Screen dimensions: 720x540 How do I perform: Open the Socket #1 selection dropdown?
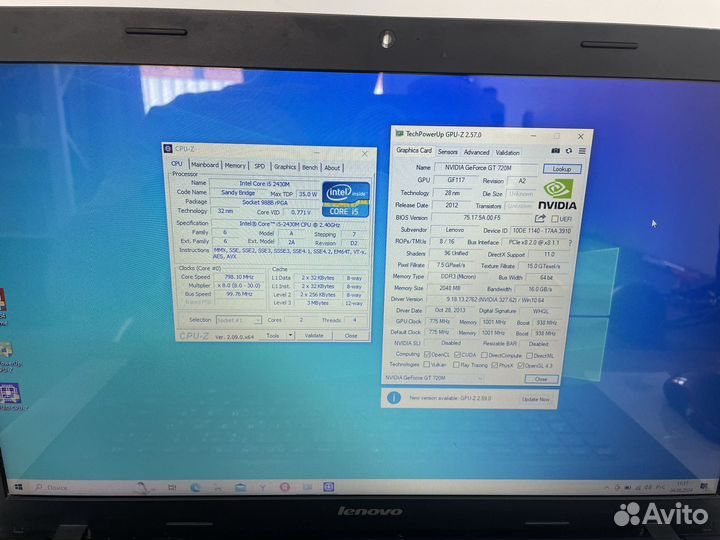click(238, 320)
